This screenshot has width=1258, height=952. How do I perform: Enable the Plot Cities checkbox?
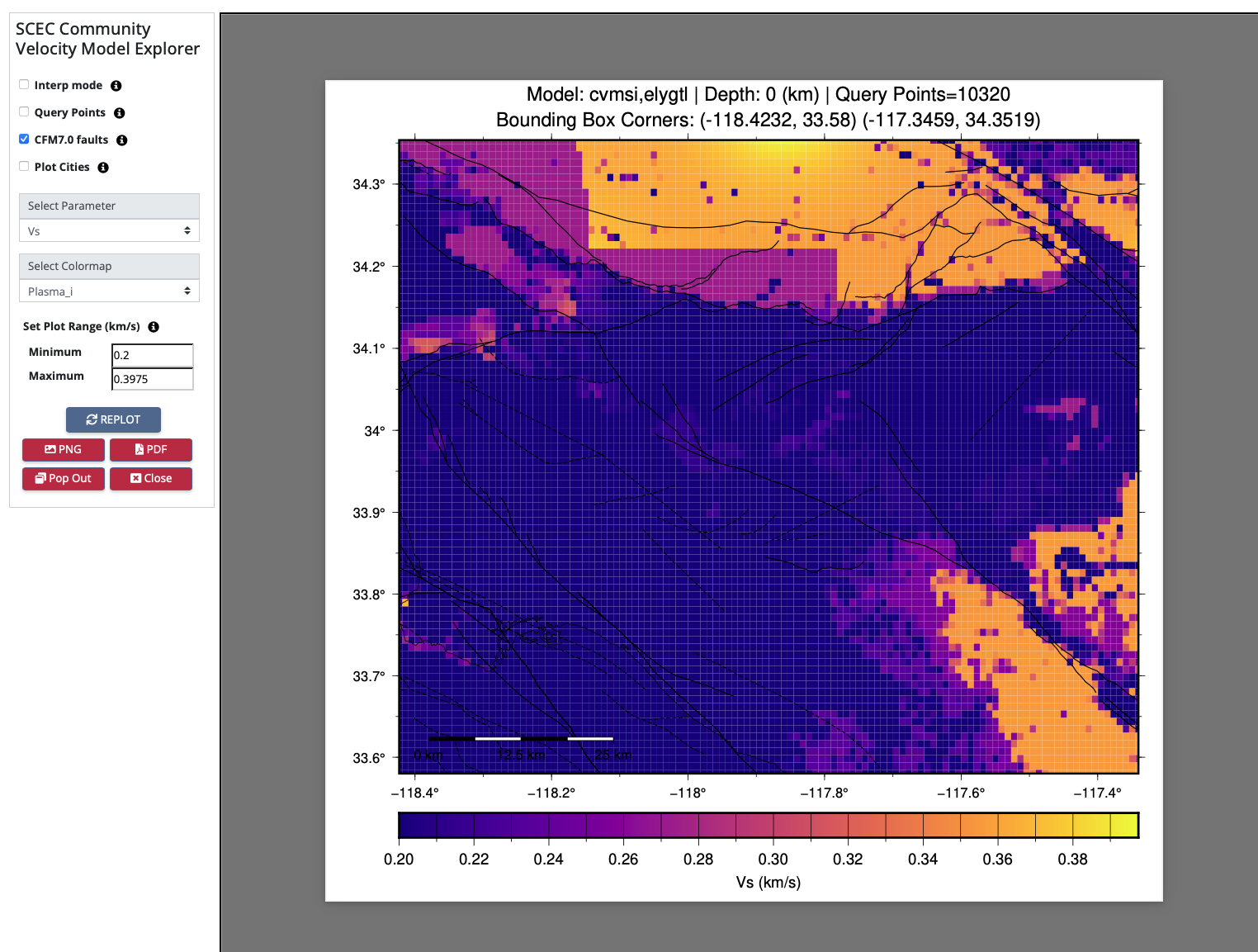[x=24, y=167]
